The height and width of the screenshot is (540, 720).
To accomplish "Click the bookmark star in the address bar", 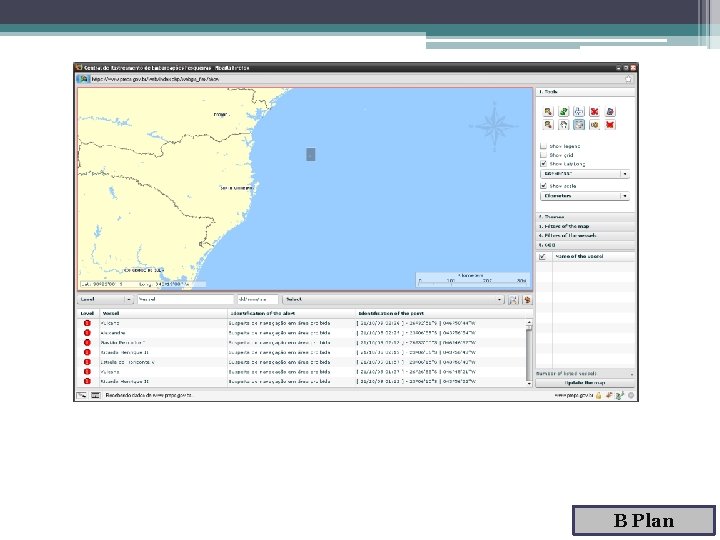I will (628, 79).
